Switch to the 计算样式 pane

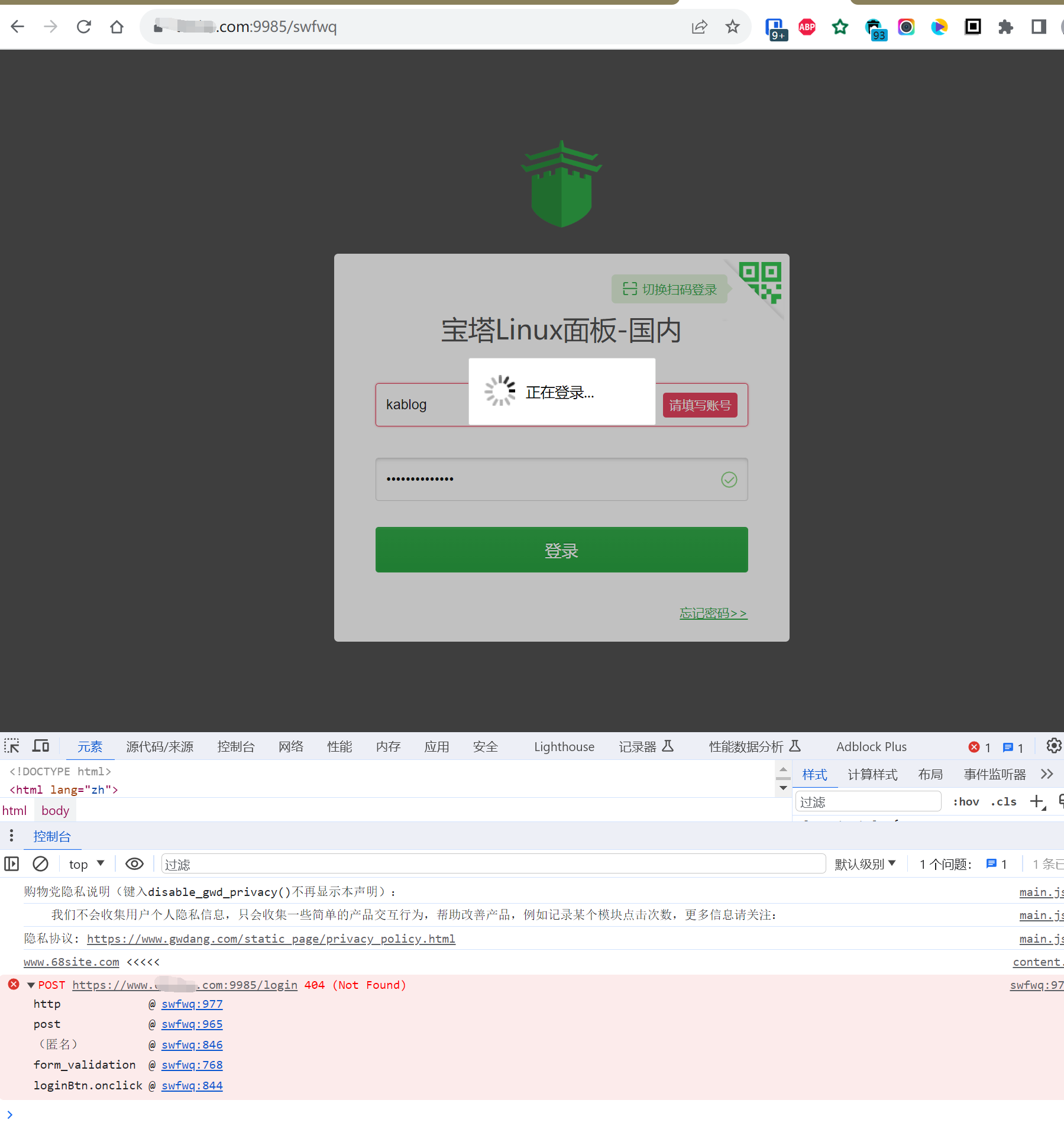pyautogui.click(x=872, y=775)
